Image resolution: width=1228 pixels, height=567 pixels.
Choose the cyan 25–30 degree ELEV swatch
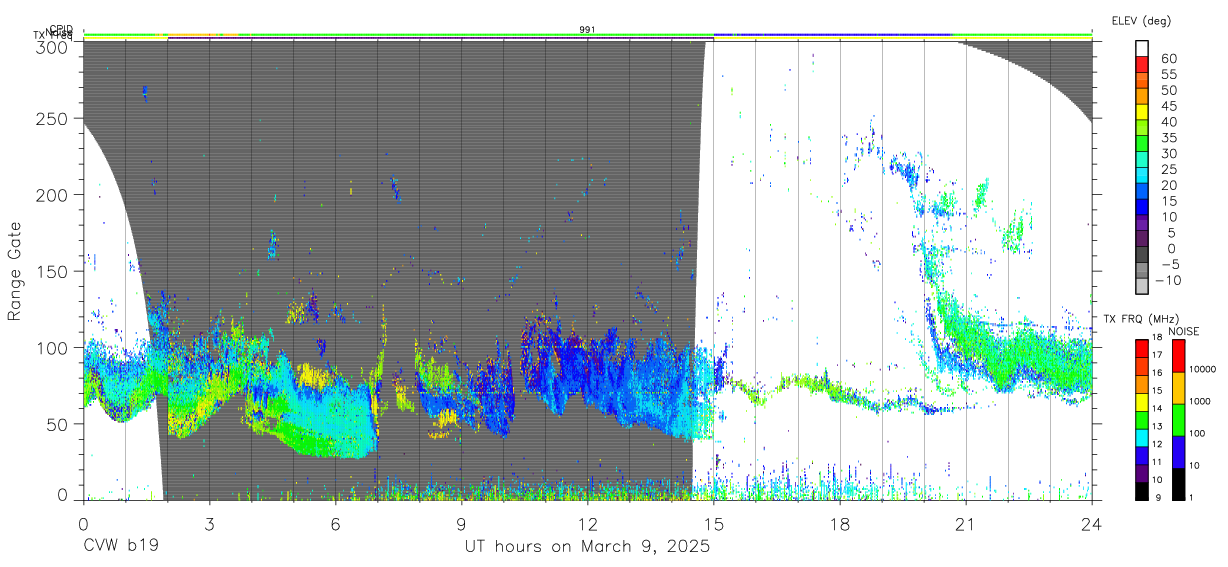coord(1142,158)
